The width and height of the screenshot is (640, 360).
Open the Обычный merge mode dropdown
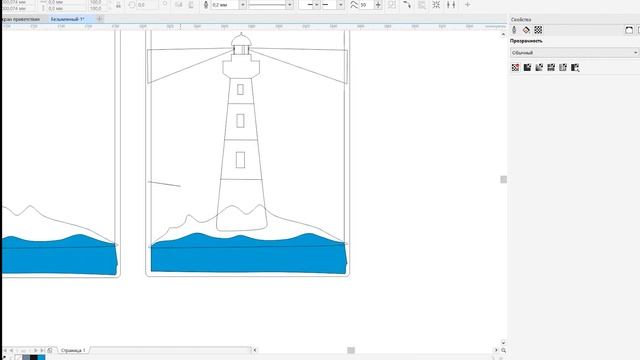click(574, 53)
